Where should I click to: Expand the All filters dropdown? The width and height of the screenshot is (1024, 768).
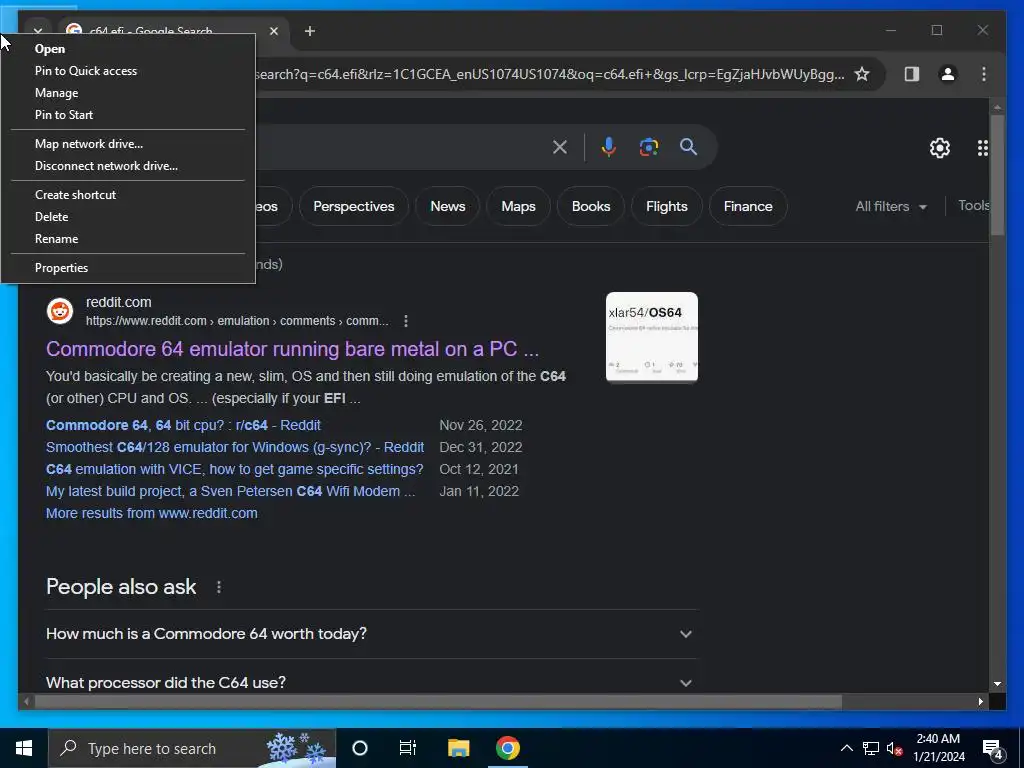pyautogui.click(x=891, y=206)
